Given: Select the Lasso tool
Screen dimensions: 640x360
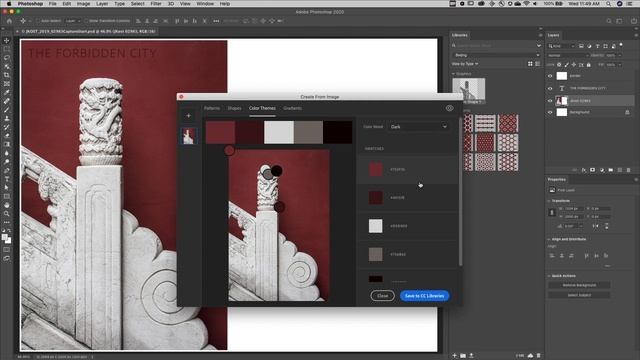Looking at the screenshot, I should [x=7, y=58].
